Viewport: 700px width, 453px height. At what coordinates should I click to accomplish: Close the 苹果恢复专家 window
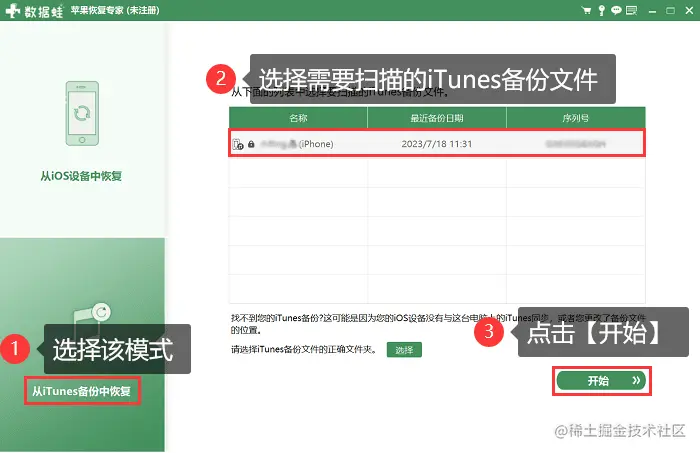tap(689, 10)
